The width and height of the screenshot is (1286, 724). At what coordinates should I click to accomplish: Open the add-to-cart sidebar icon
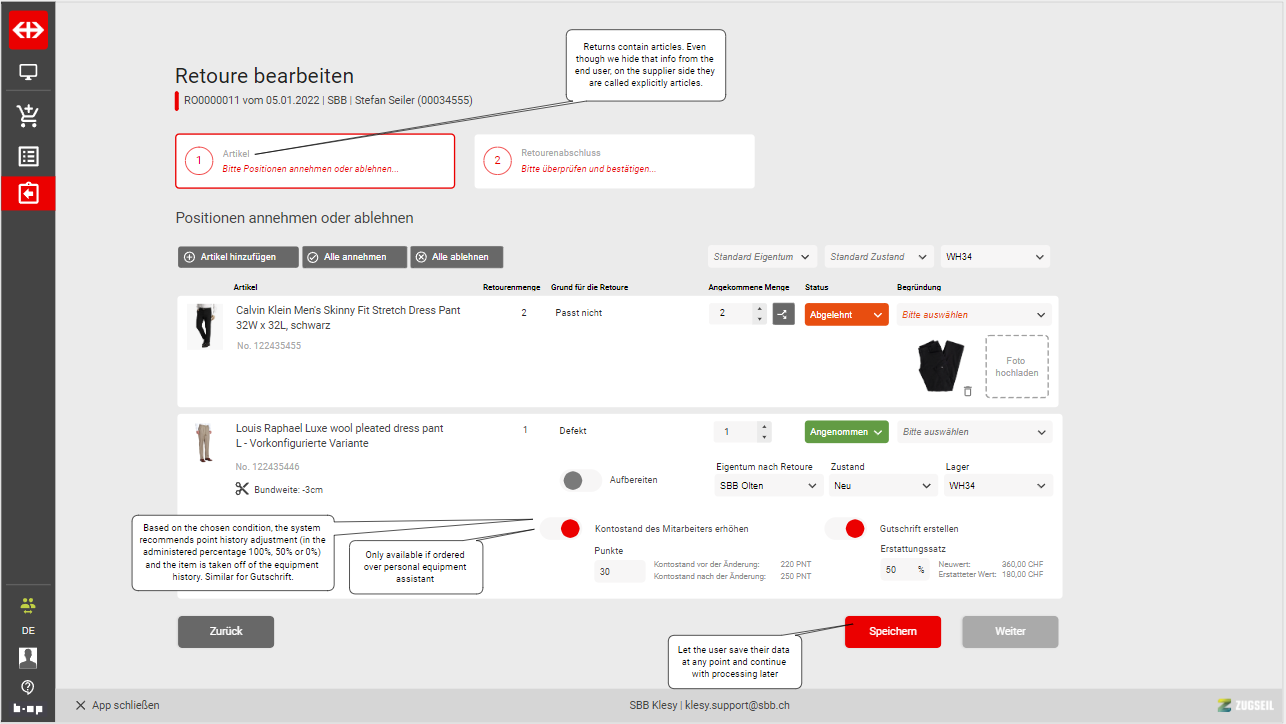tap(28, 116)
